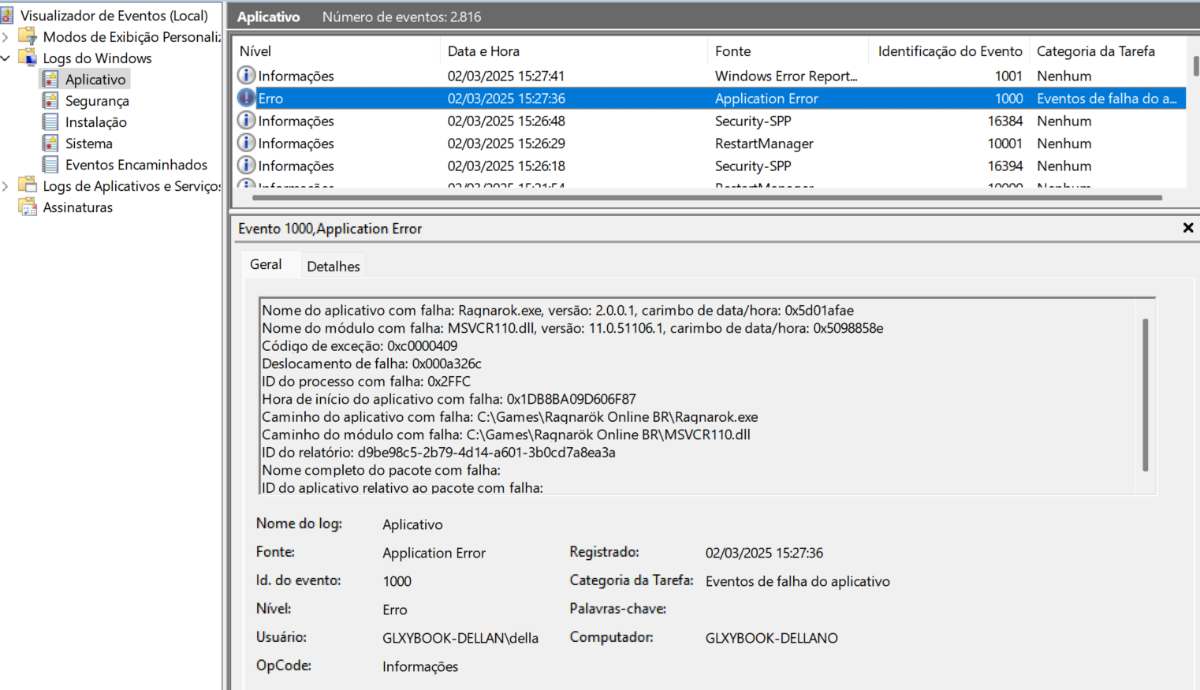The image size is (1200, 690).
Task: Click the Usuário value GLXYBOOK-DELLAN\della
Action: [460, 638]
